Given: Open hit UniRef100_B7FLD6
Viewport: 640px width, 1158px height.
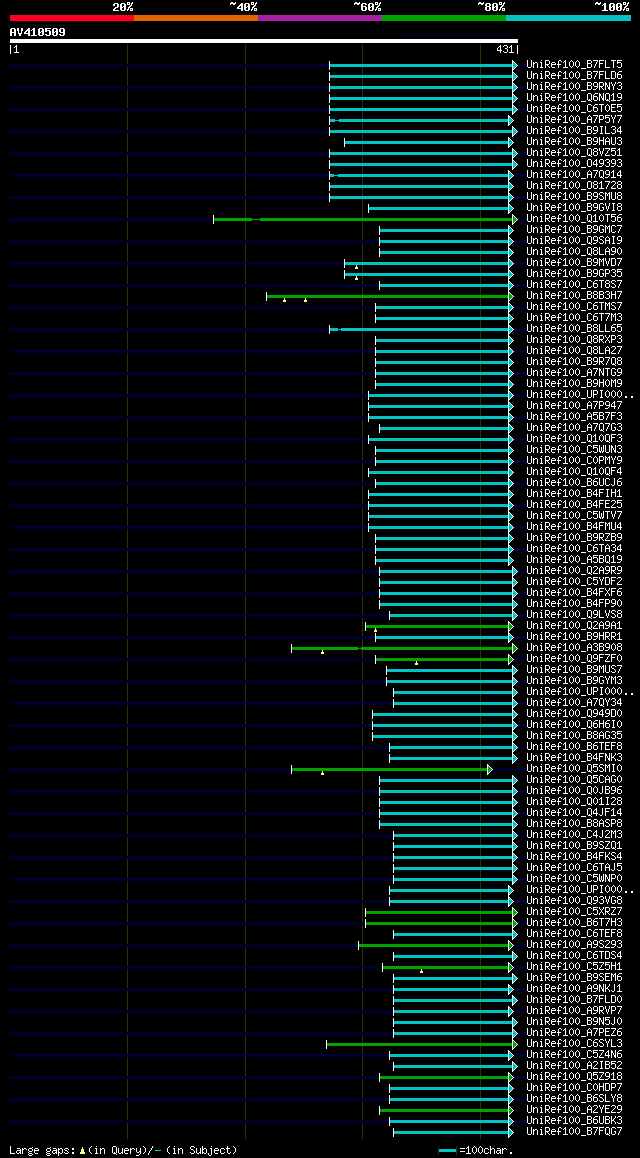Looking at the screenshot, I should pyautogui.click(x=574, y=76).
